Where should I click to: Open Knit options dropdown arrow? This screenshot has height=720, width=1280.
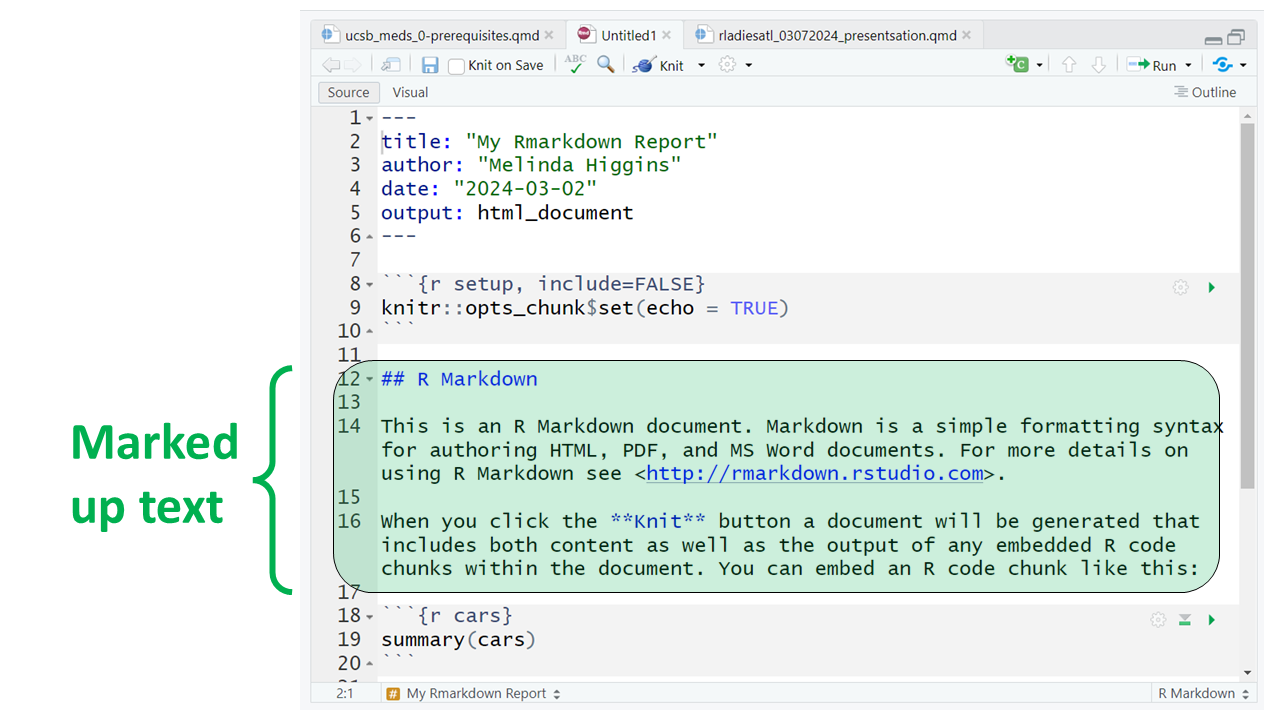(x=701, y=65)
